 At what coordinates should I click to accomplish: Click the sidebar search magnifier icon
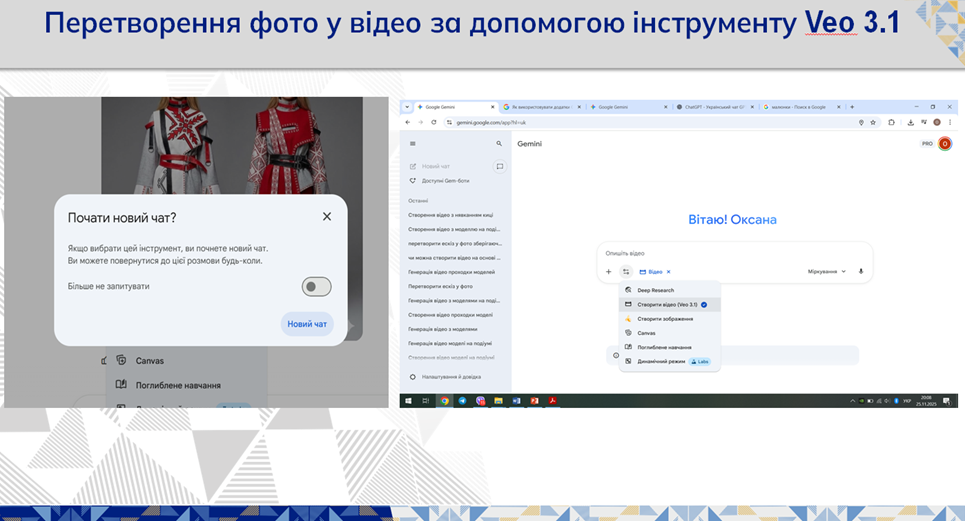pos(499,144)
